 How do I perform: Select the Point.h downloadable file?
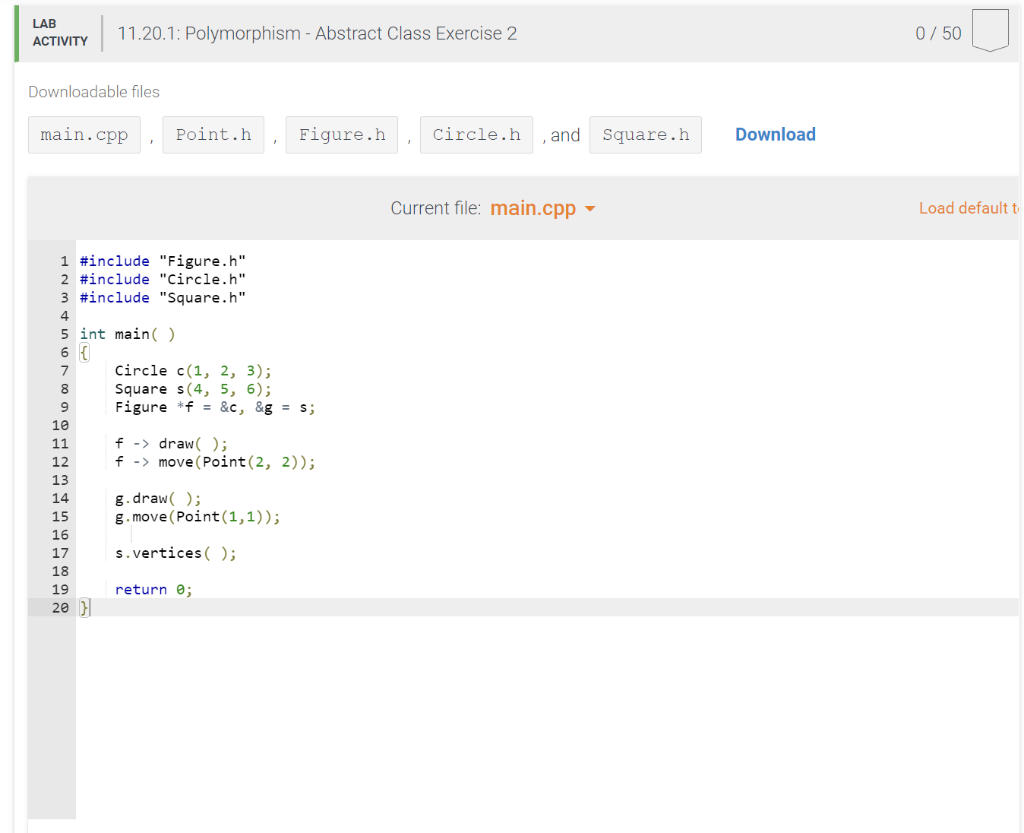(213, 134)
